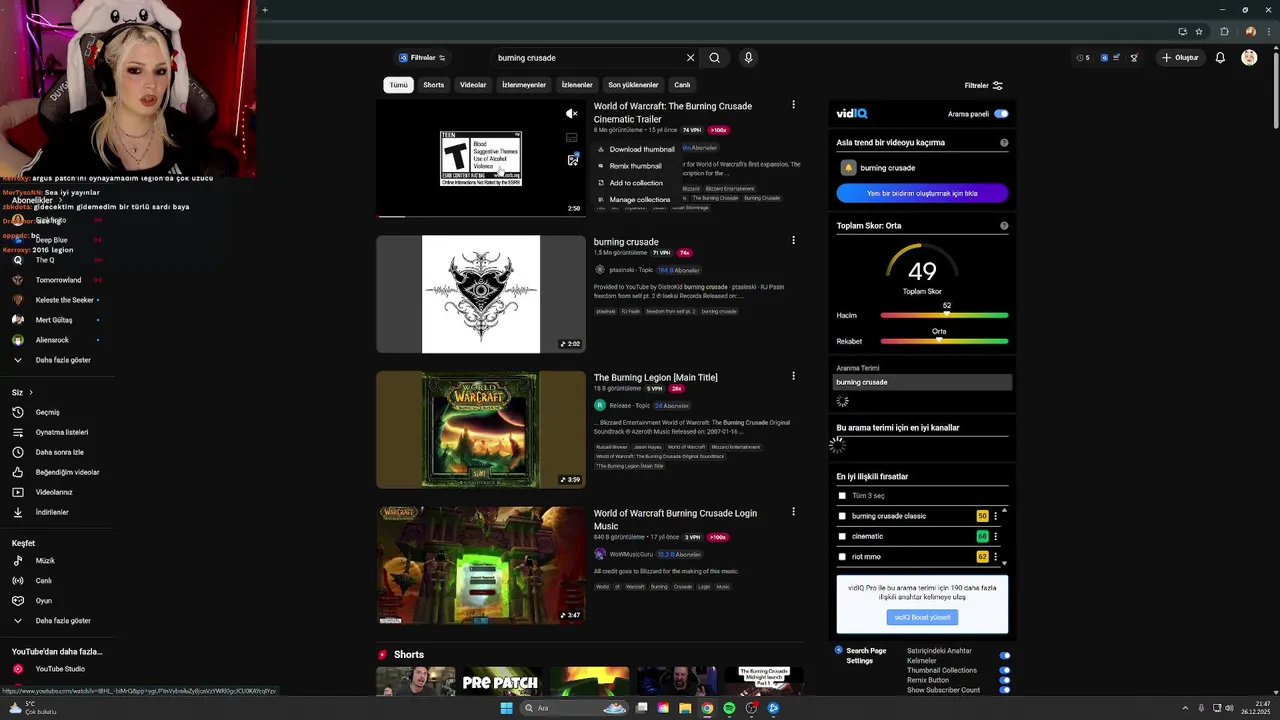The image size is (1280, 720).
Task: Expand subscriptions with 'Daha fazla göster' under Alienarock
Action: coord(62,360)
